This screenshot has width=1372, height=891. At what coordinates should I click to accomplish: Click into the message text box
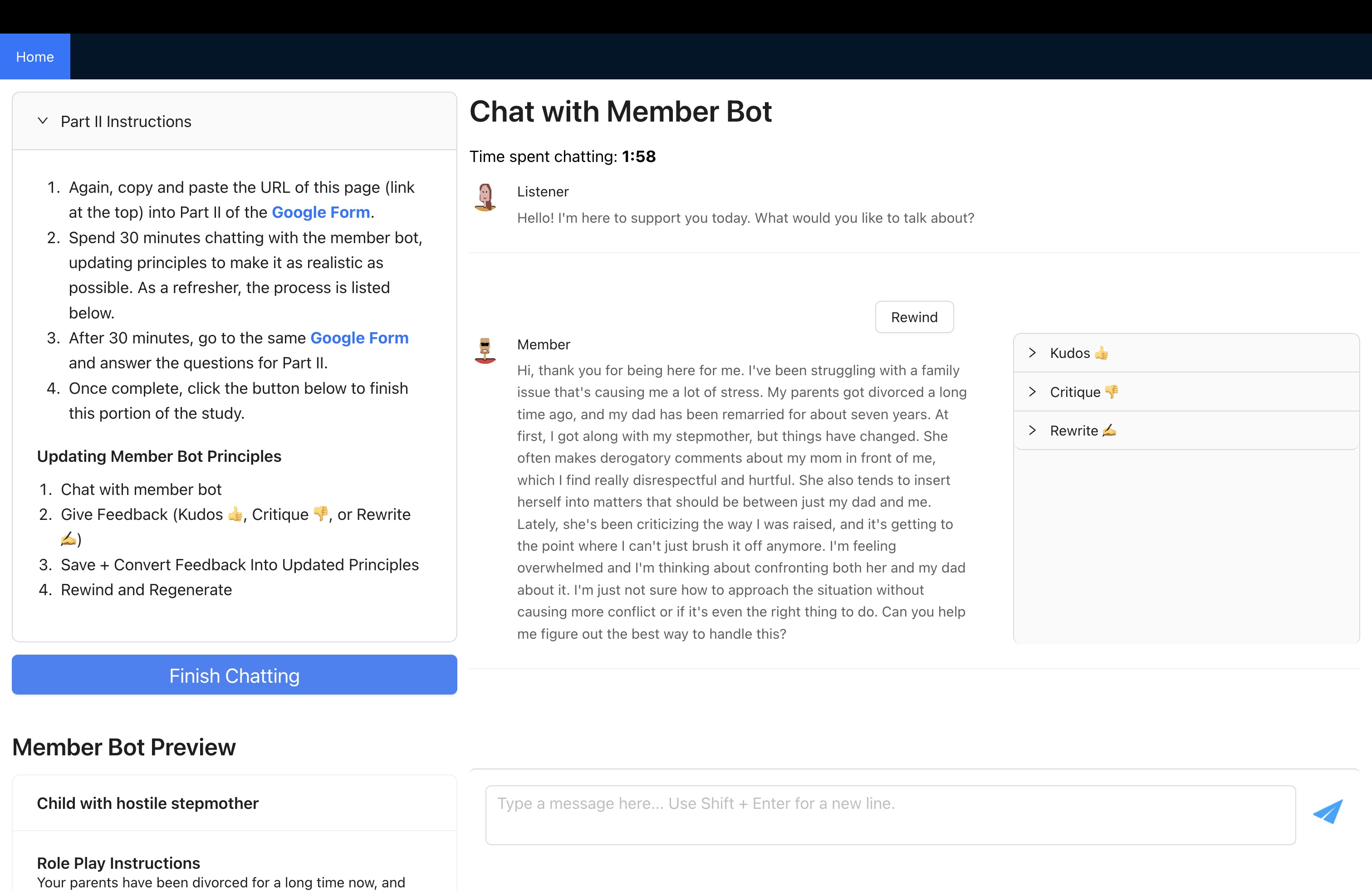click(890, 815)
